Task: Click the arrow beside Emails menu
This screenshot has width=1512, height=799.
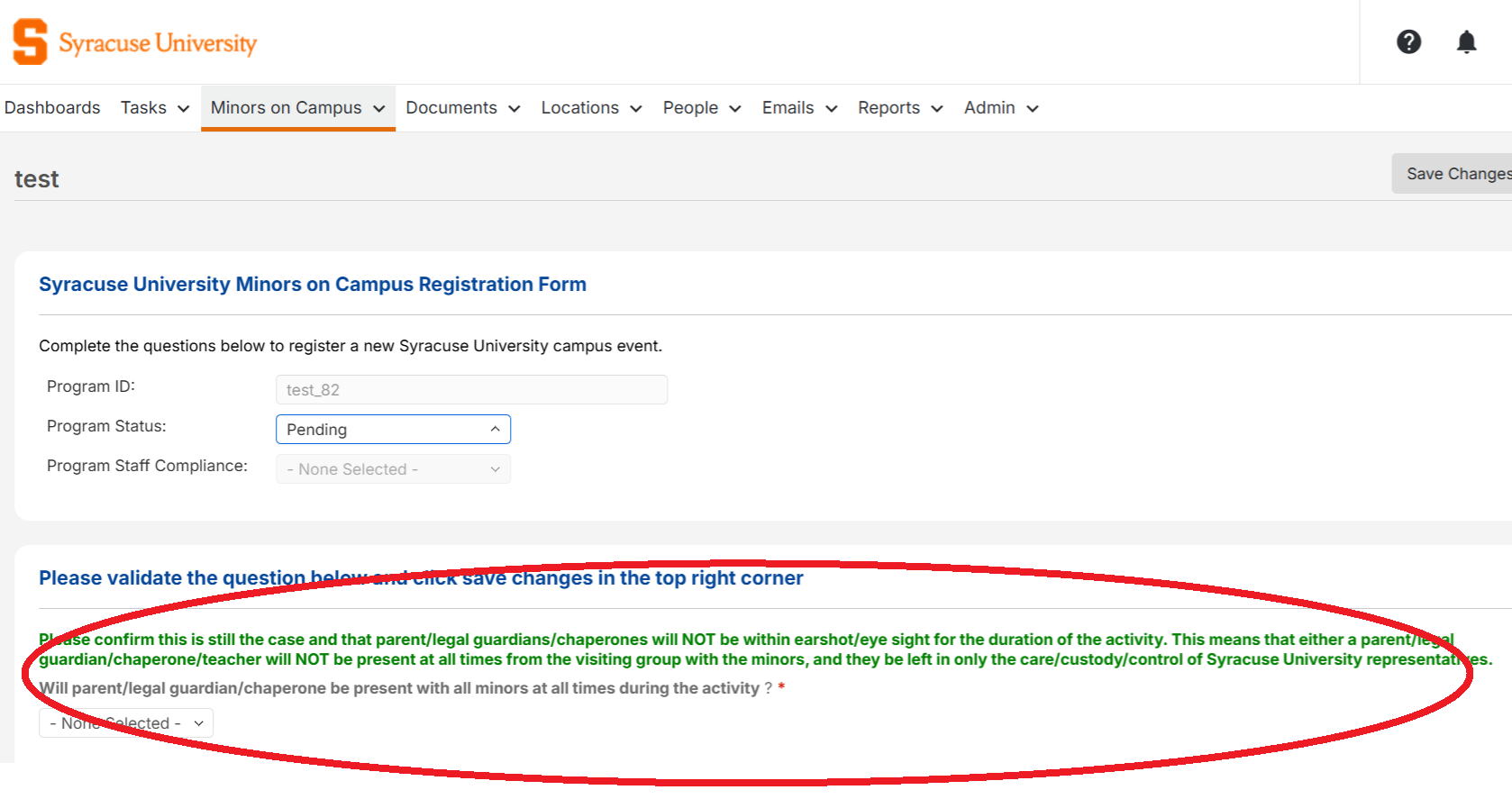Action: click(832, 109)
